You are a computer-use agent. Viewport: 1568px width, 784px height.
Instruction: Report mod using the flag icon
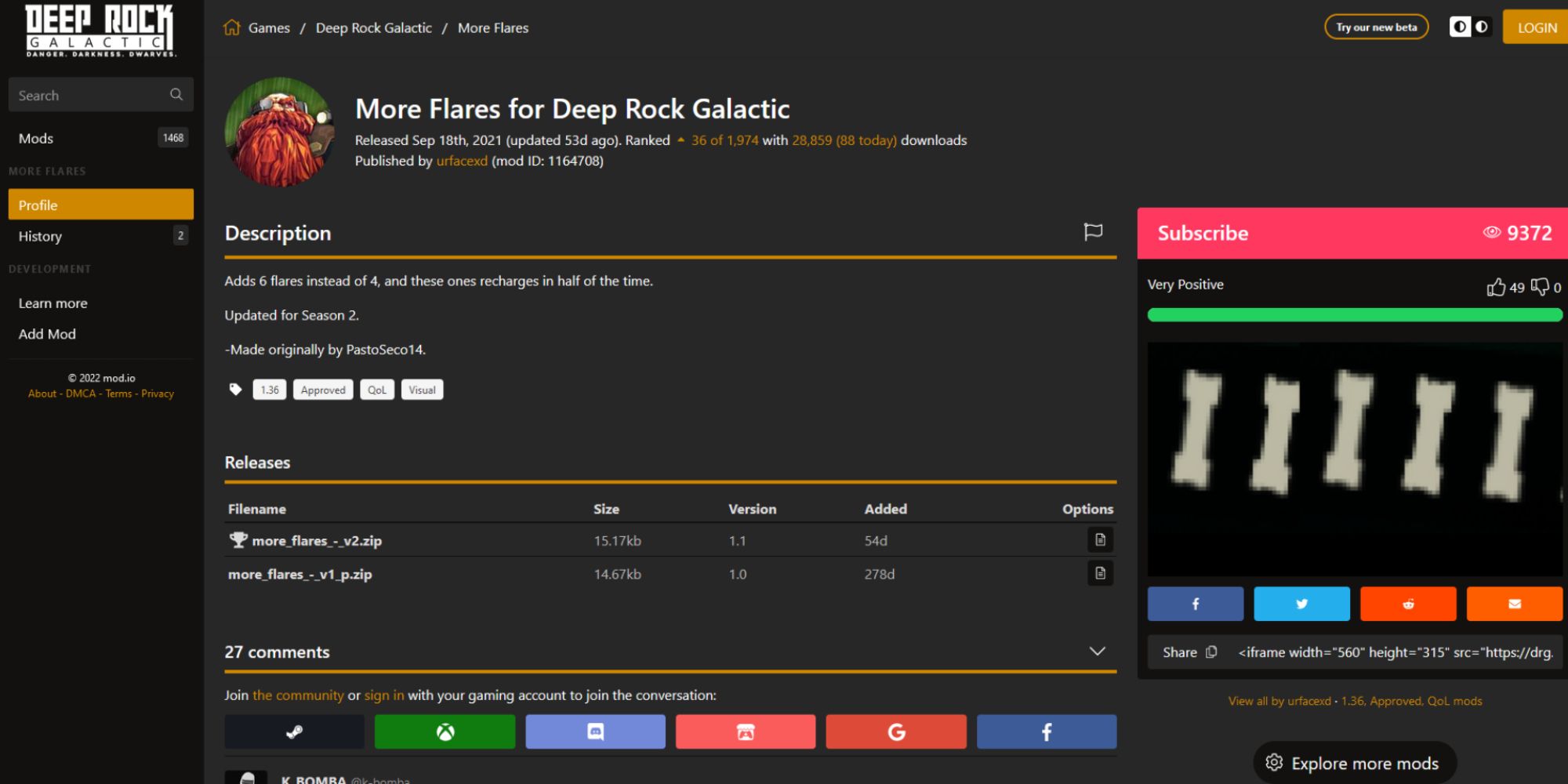[x=1093, y=231]
